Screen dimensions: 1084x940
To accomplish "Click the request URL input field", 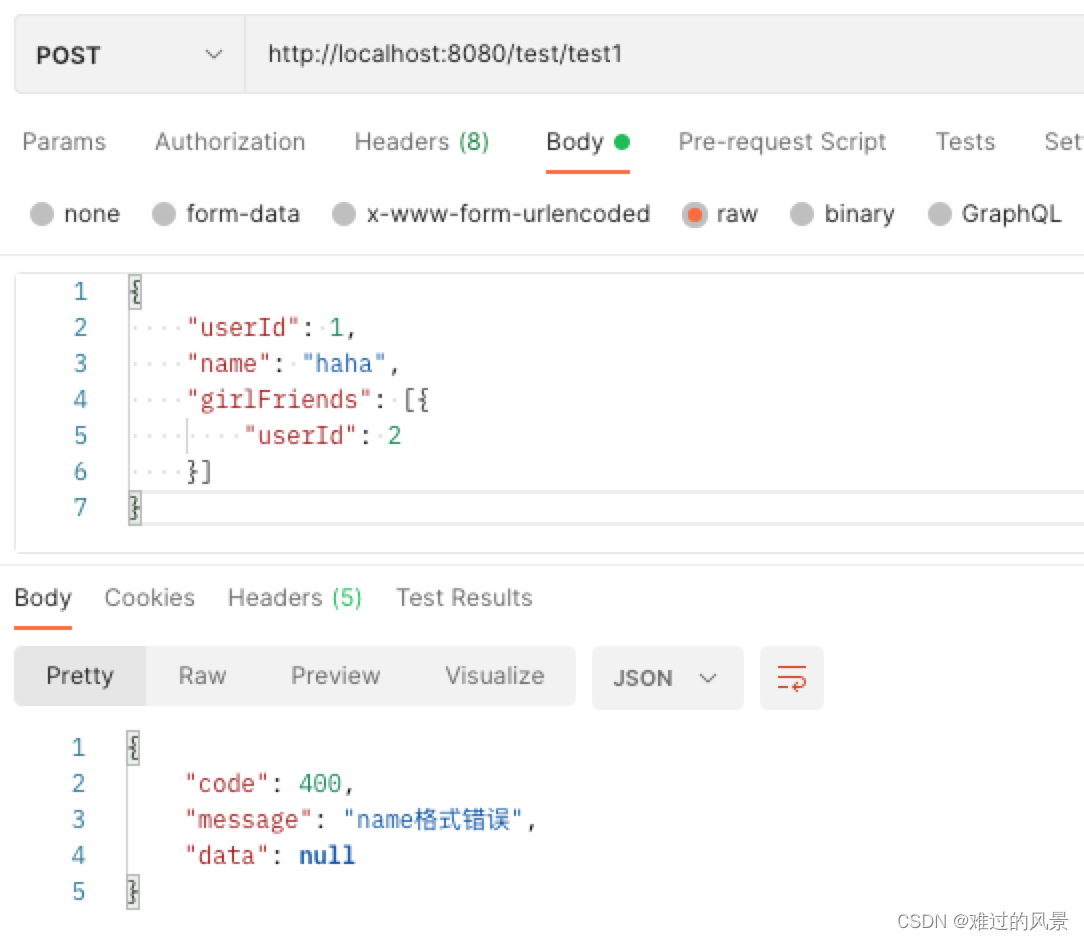I will click(664, 55).
